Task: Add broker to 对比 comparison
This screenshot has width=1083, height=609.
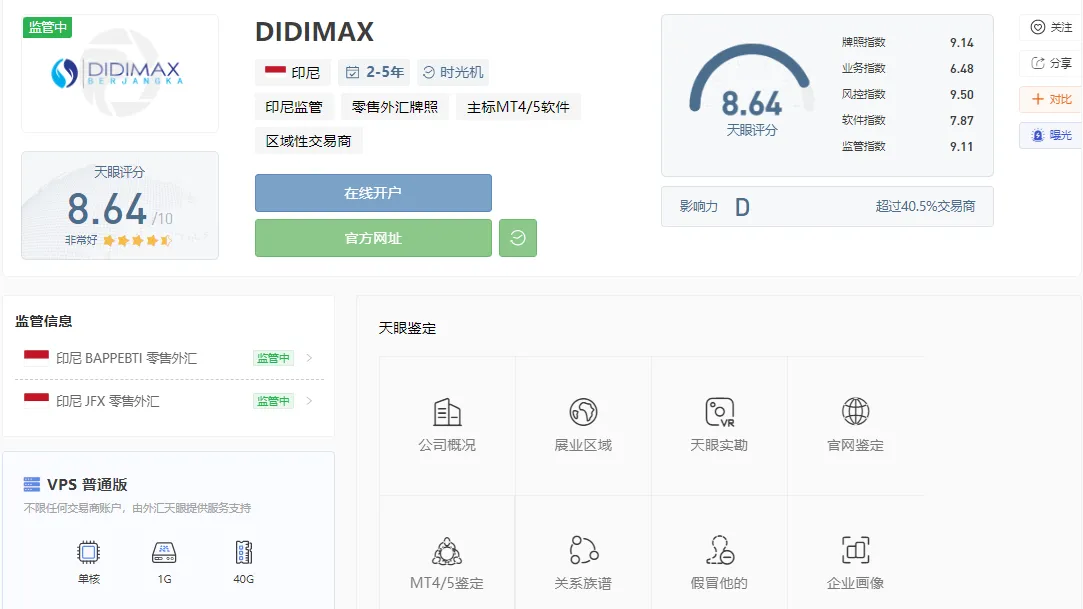Action: click(x=1051, y=99)
